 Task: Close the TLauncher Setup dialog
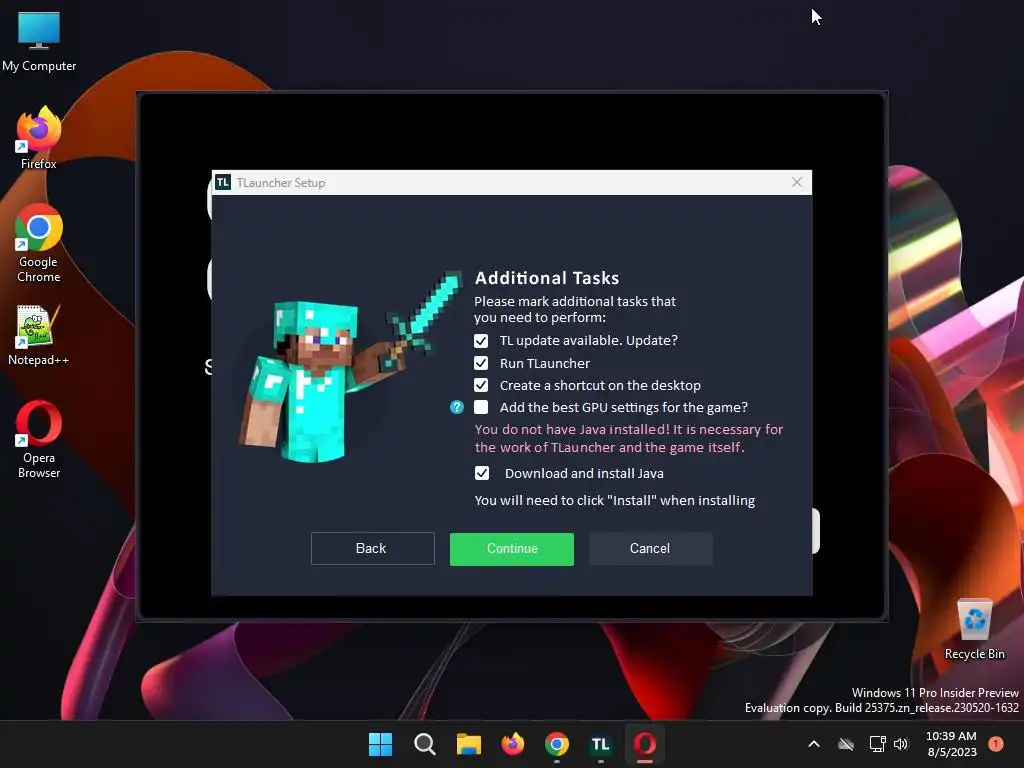coord(797,182)
